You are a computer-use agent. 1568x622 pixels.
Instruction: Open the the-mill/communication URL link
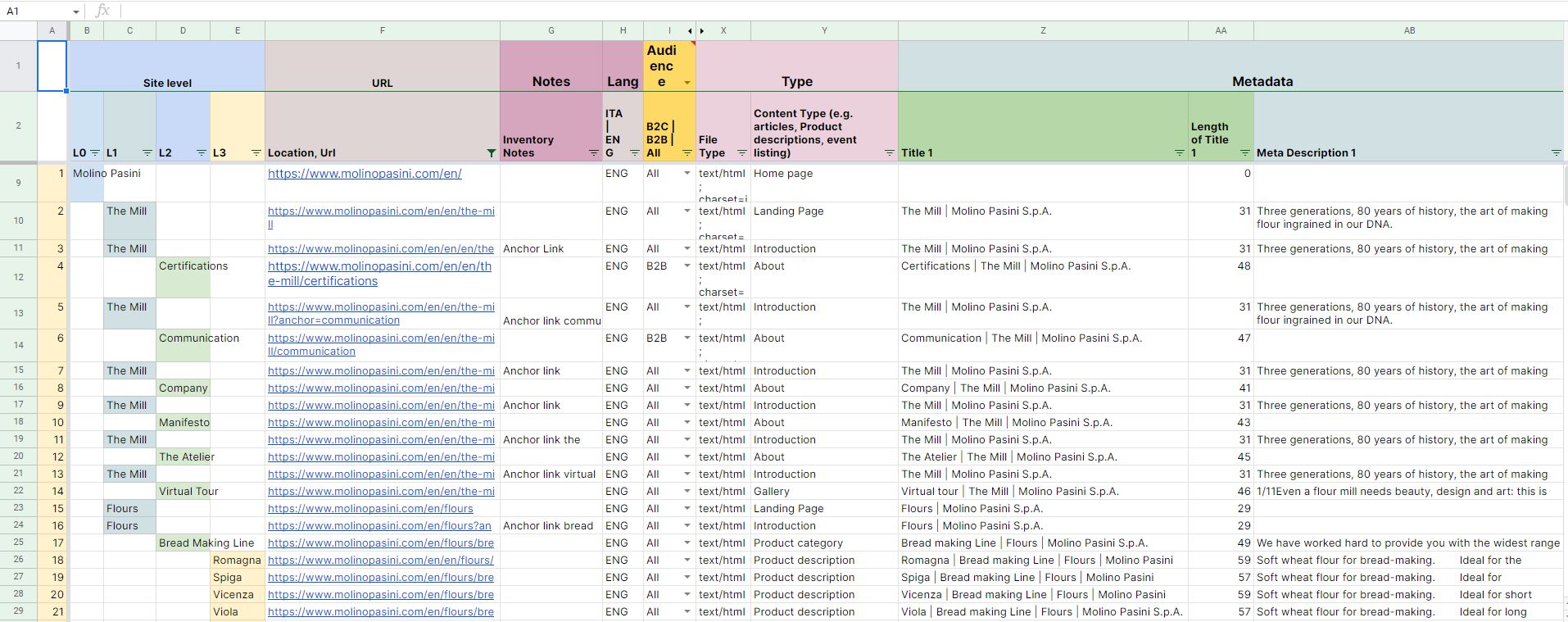pyautogui.click(x=381, y=345)
